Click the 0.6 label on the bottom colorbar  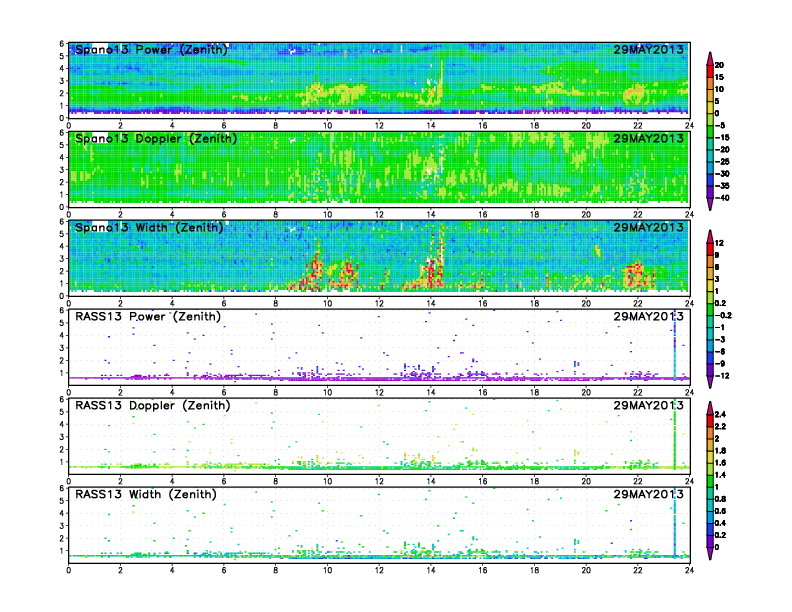click(720, 511)
